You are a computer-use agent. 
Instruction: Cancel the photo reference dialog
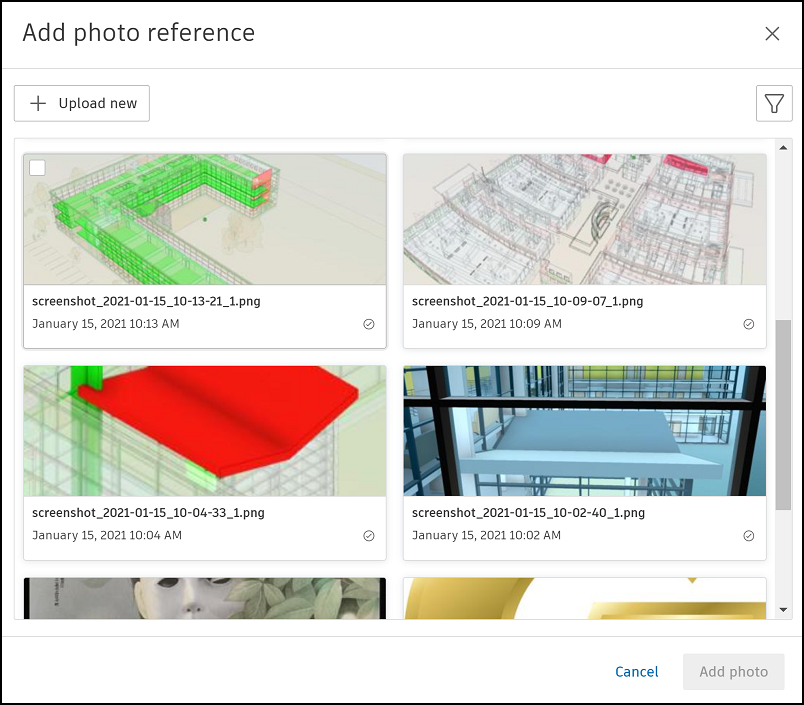pos(636,672)
